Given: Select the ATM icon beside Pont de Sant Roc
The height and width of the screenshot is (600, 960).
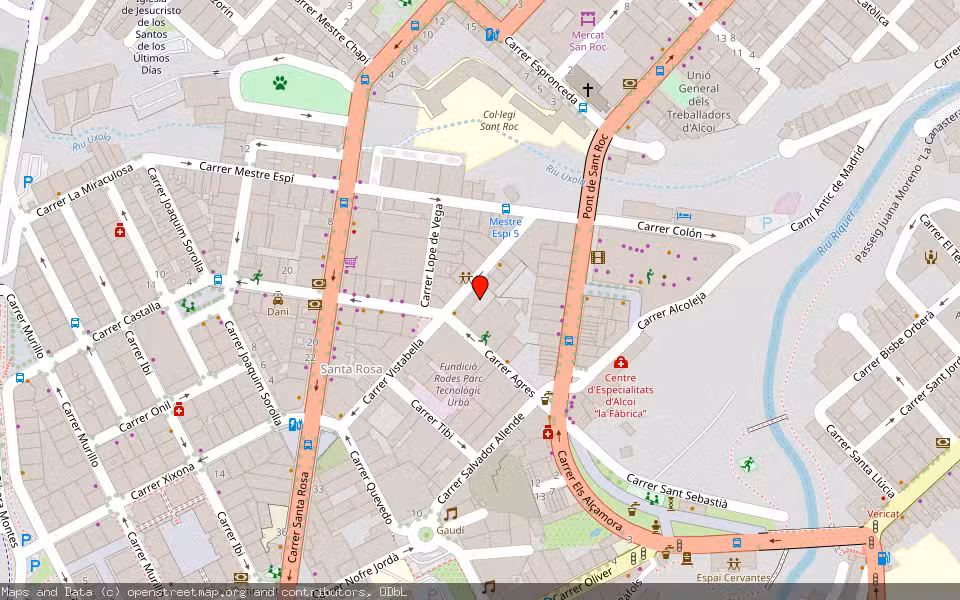Looking at the screenshot, I should 630,83.
